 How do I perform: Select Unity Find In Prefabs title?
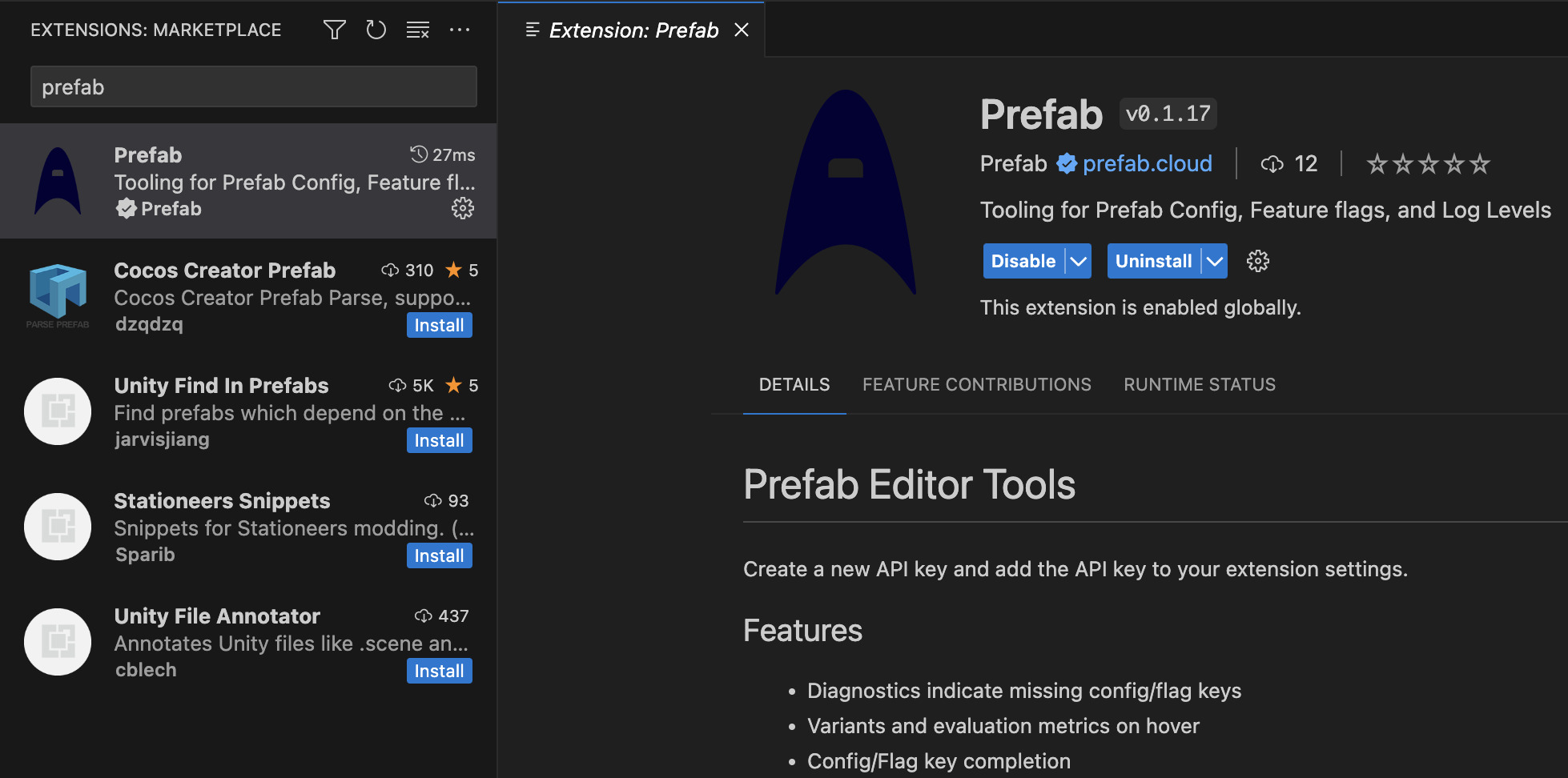click(221, 386)
